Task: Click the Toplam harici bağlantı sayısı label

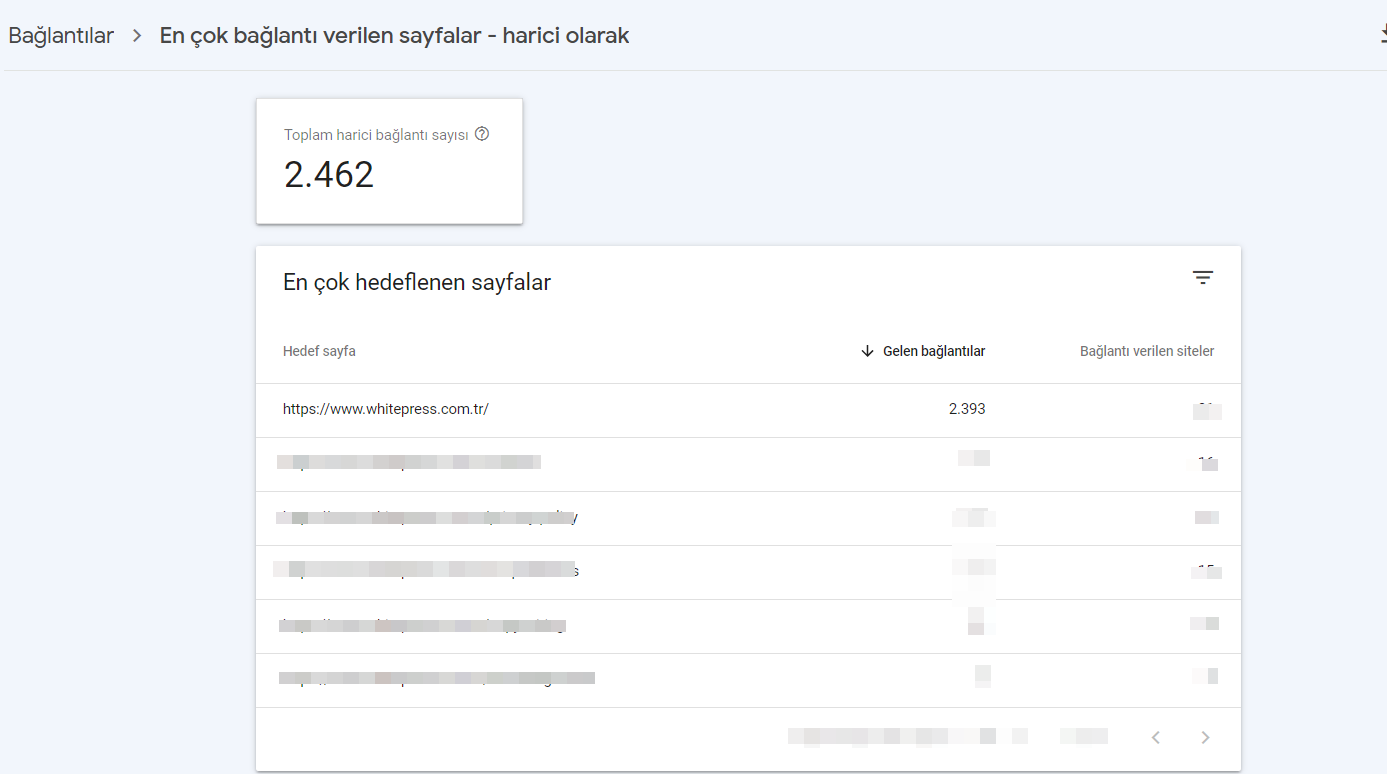Action: (376, 135)
